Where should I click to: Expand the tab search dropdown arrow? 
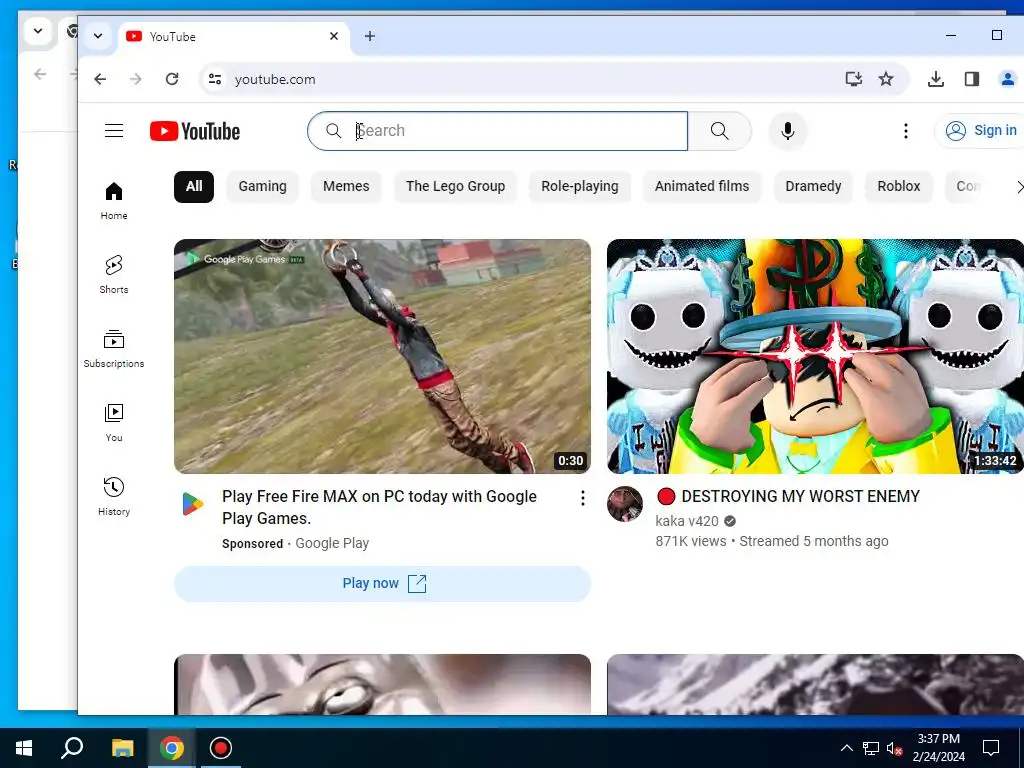[x=98, y=36]
